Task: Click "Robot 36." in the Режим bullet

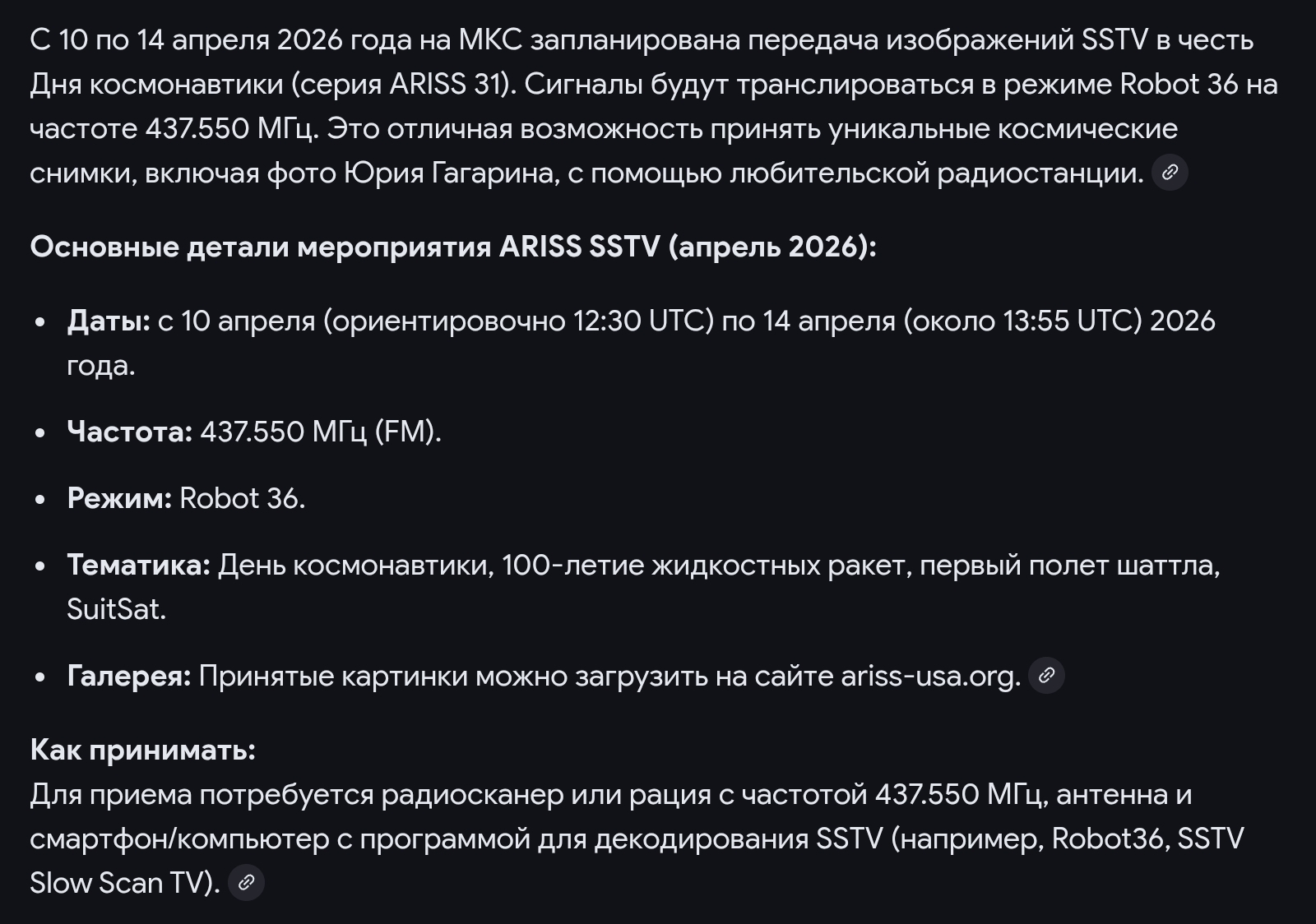Action: click(x=242, y=498)
